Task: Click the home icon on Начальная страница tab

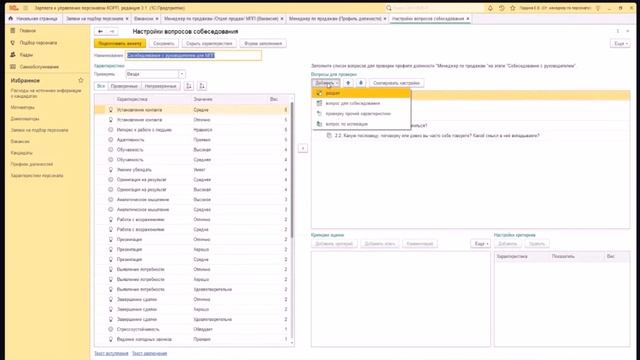Action: coord(11,18)
